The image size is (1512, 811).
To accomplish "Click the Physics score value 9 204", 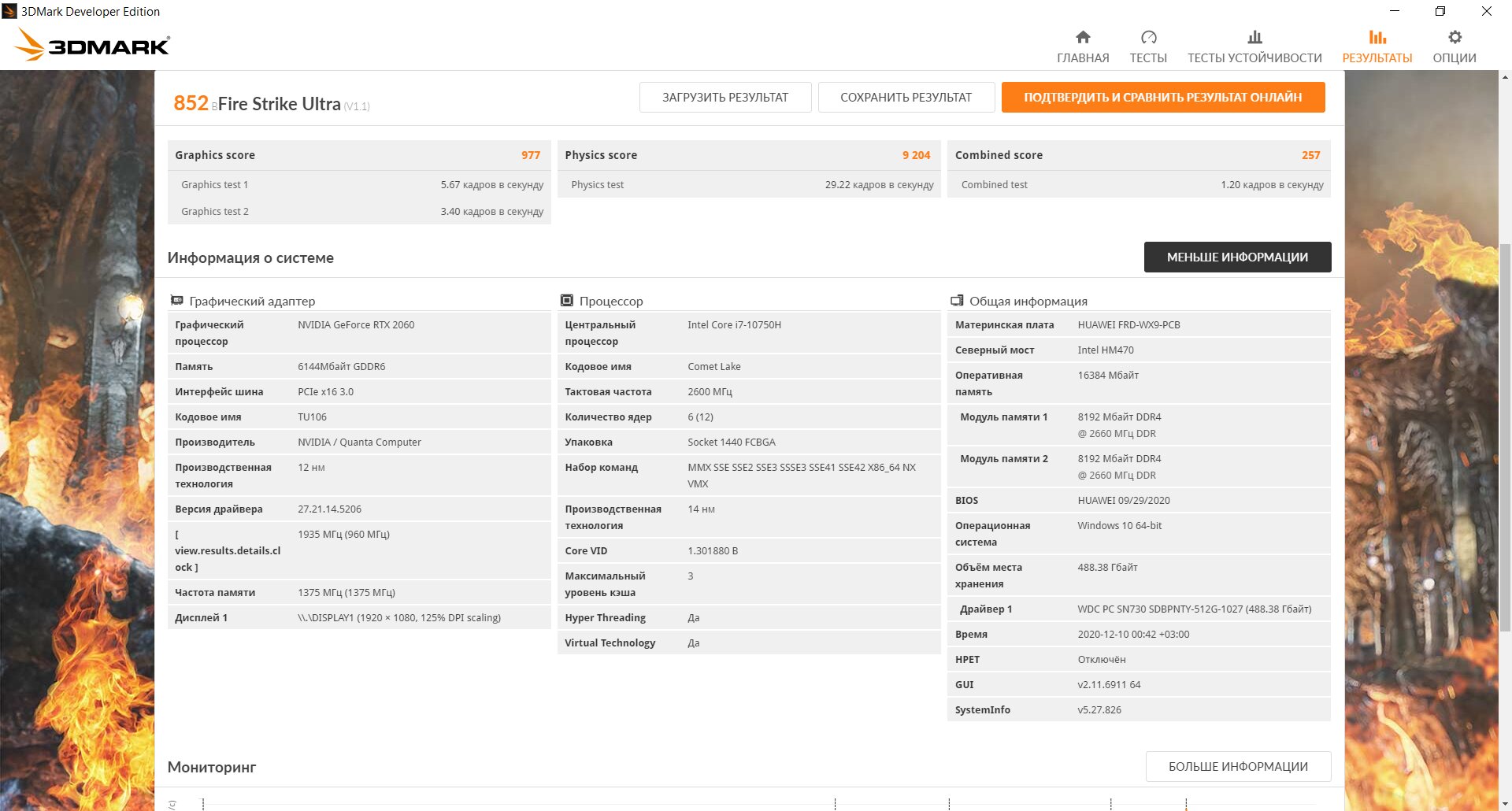I will click(x=916, y=155).
